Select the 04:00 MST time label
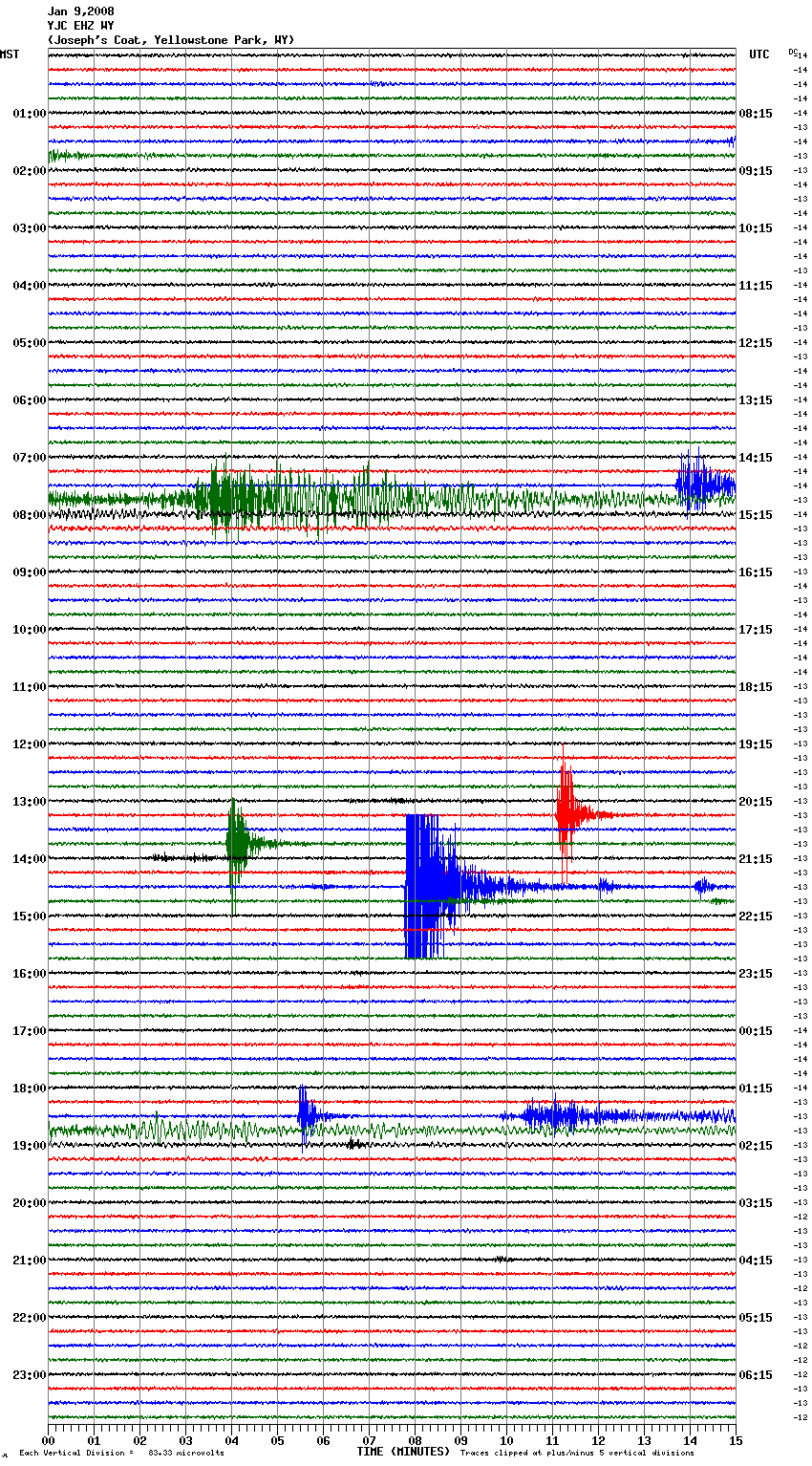Screen dimensions: 812x1466 point(30,286)
